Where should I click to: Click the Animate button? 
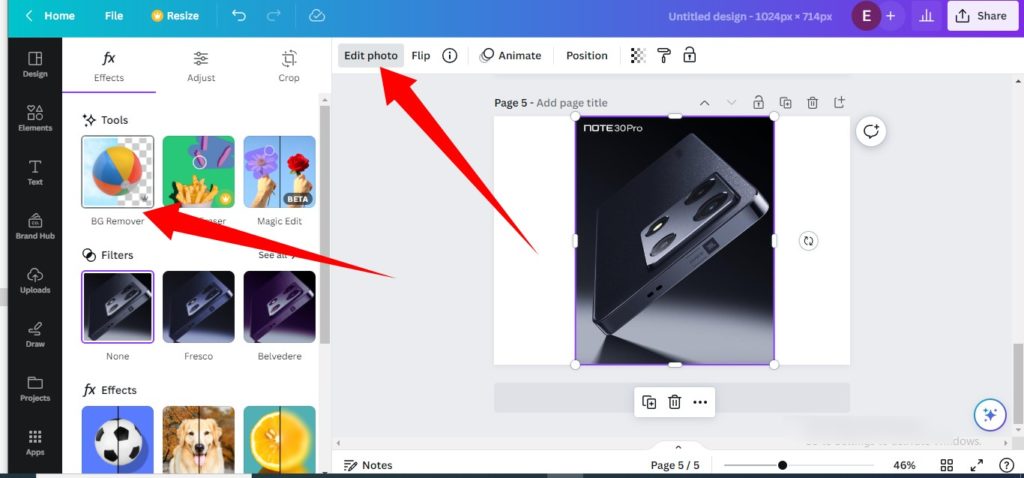click(x=511, y=56)
